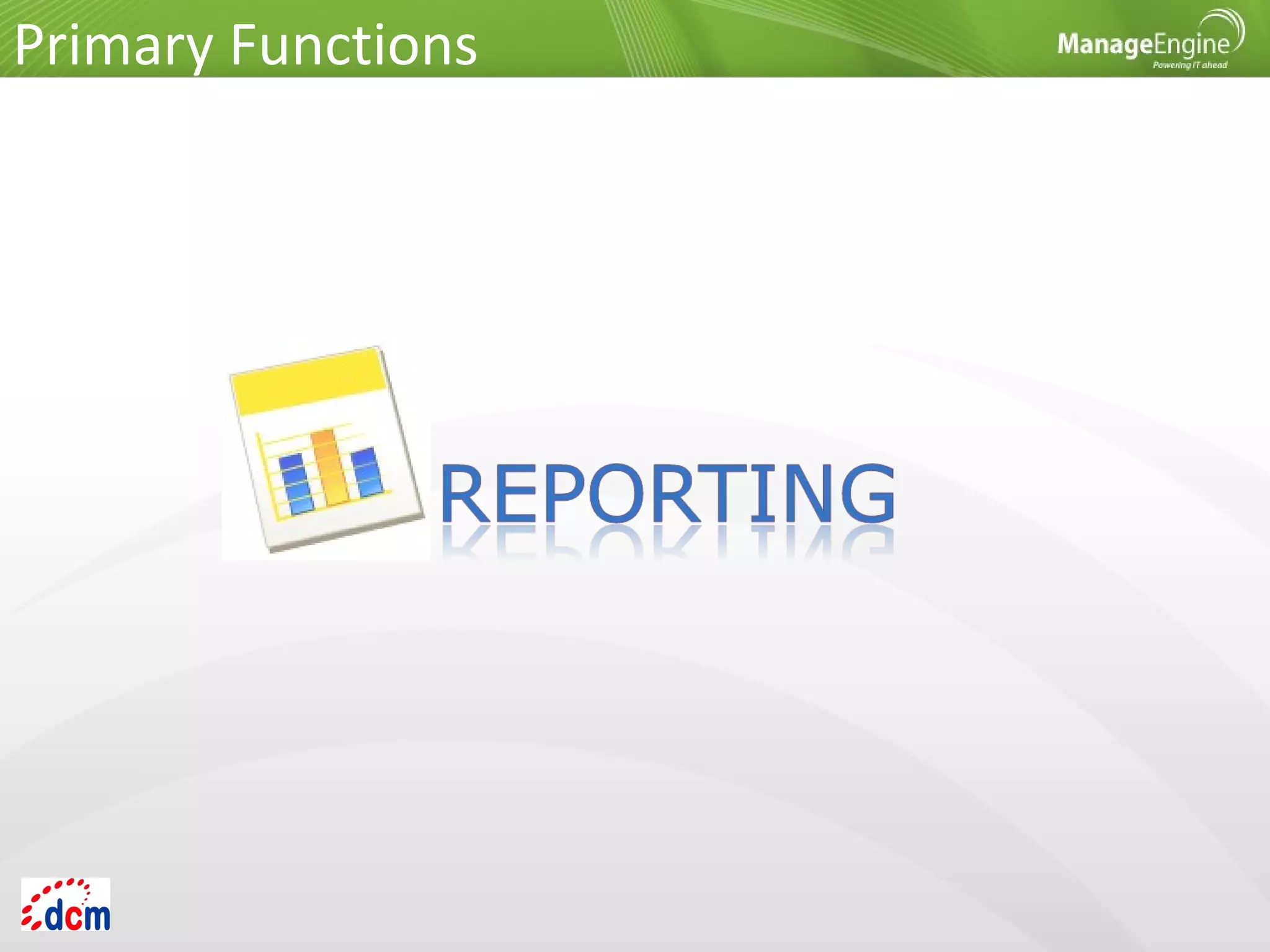Select the Primary Functions title
Image resolution: width=1270 pixels, height=952 pixels.
(246, 45)
